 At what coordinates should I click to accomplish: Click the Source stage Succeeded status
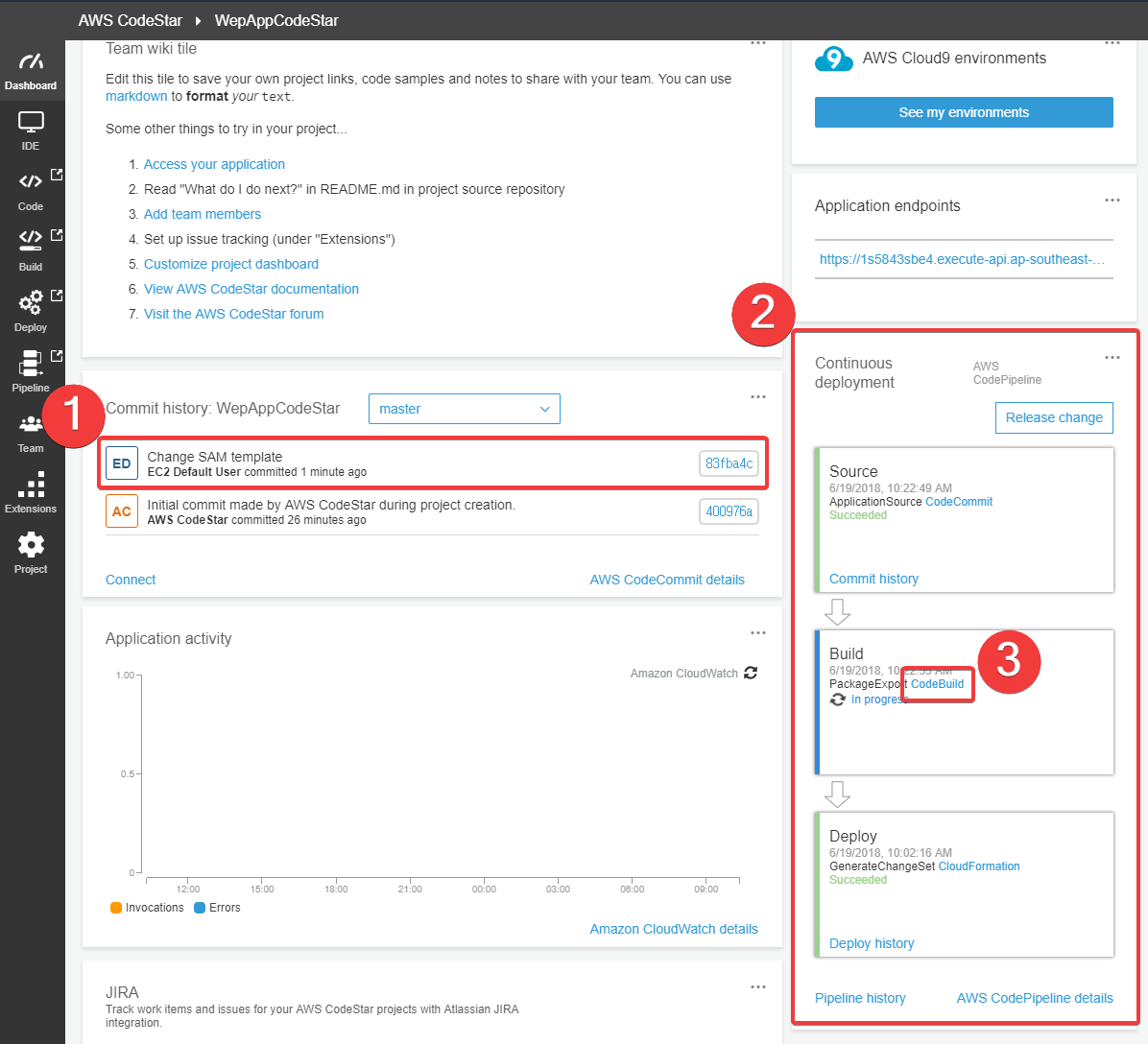tap(858, 514)
